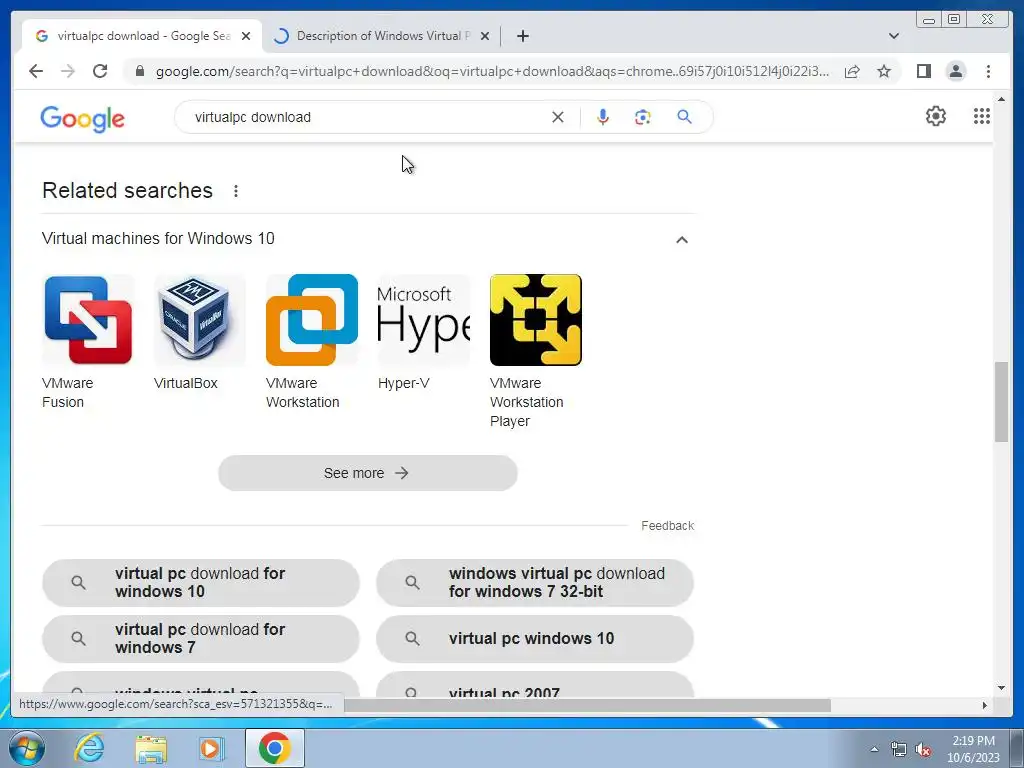The height and width of the screenshot is (768, 1024).
Task: Click the forward navigation arrow
Action: [x=68, y=71]
